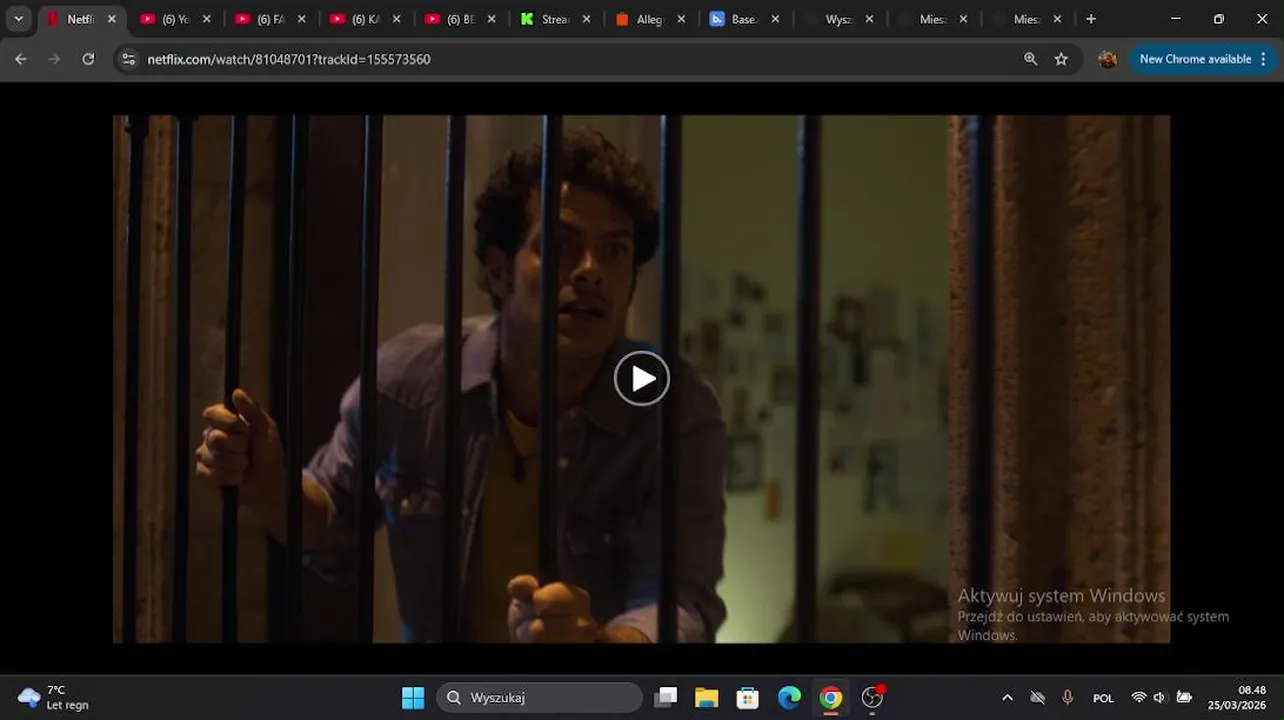Open Microsoft Store from the taskbar

tap(748, 698)
